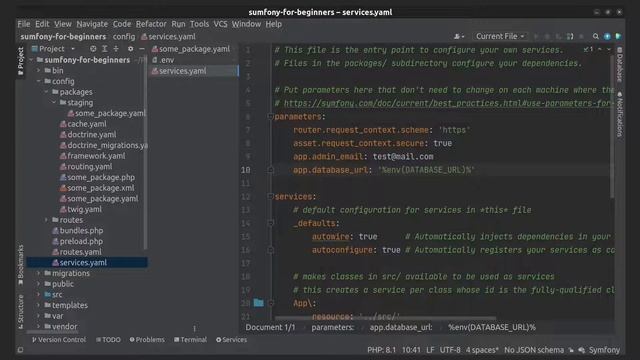The image size is (640, 360).
Task: Open Project panel gear options
Action: click(130, 49)
